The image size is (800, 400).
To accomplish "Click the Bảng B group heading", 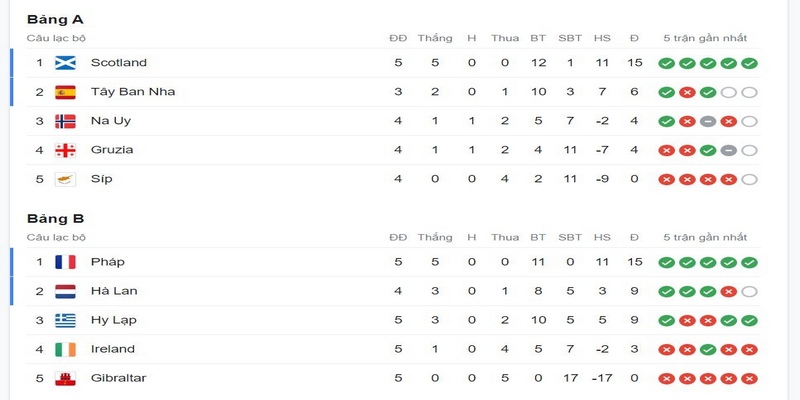I will click(x=55, y=219).
